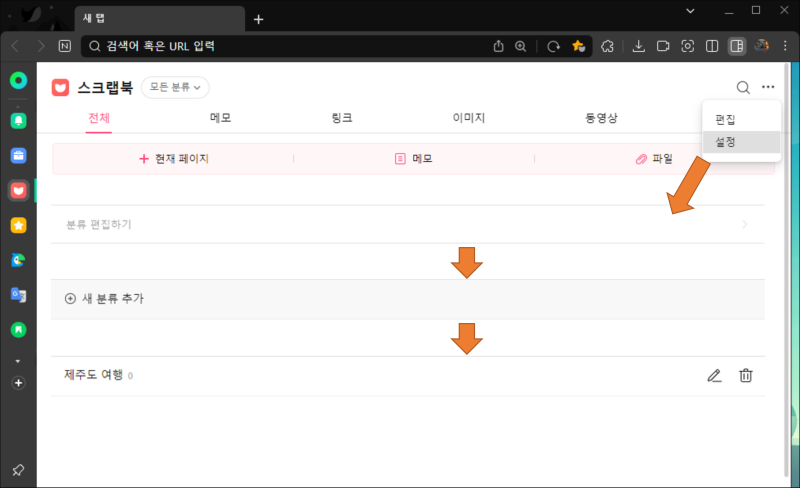Click the scrapbook panel vertical scrollbar
This screenshot has height=488, width=800.
point(786,271)
